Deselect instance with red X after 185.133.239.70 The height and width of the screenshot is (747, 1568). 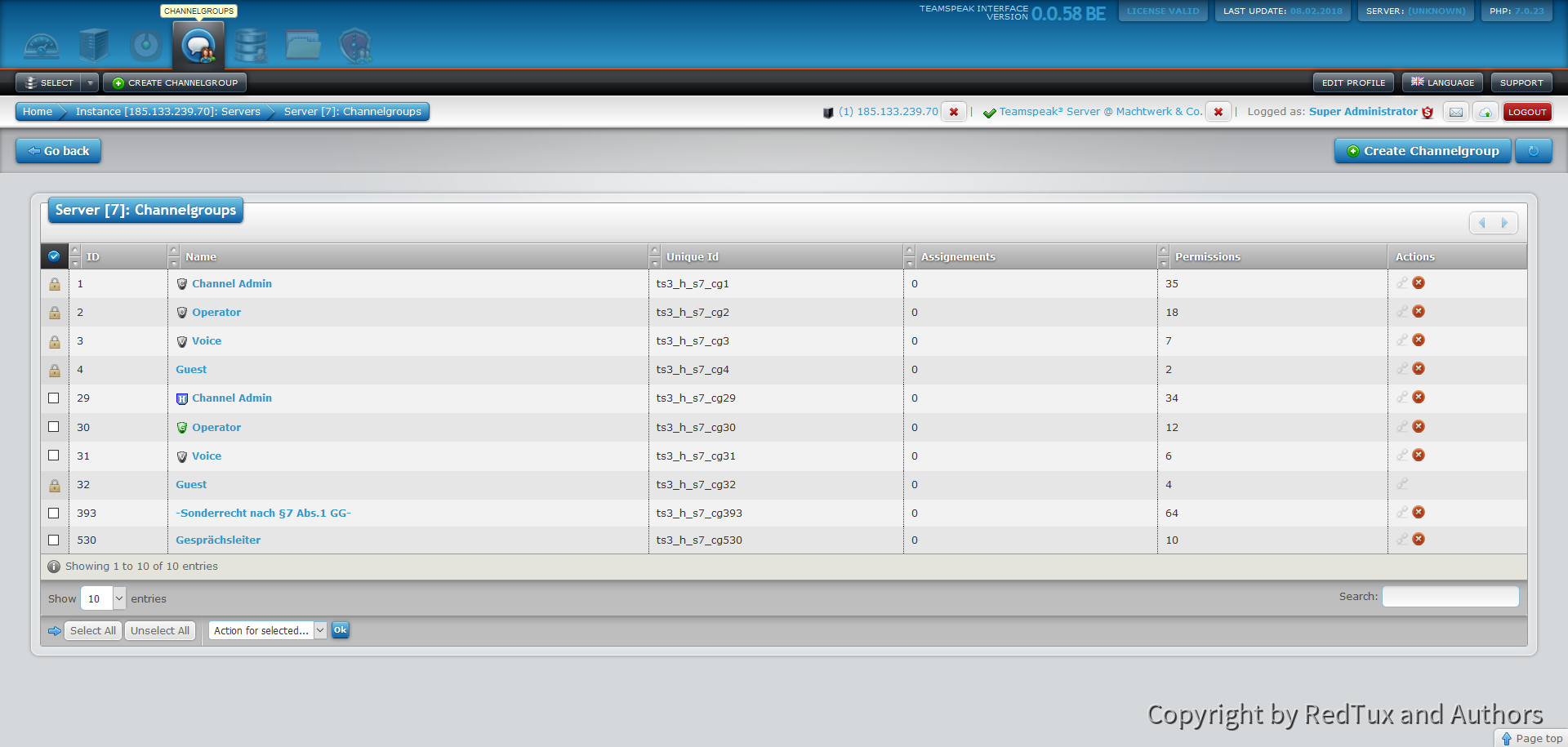(954, 112)
